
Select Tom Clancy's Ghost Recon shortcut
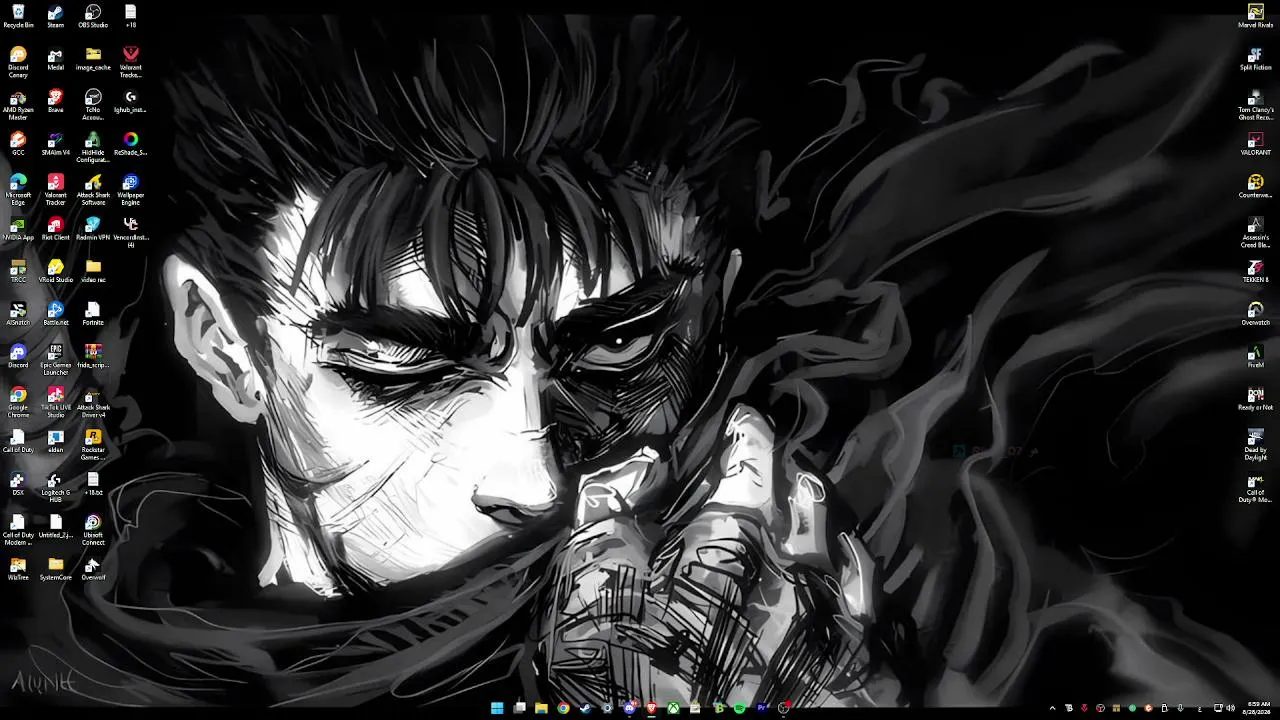[1256, 105]
